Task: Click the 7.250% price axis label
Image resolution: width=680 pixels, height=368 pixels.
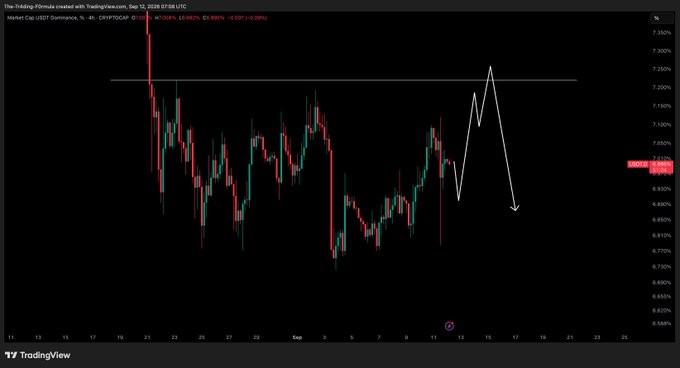Action: click(x=661, y=69)
